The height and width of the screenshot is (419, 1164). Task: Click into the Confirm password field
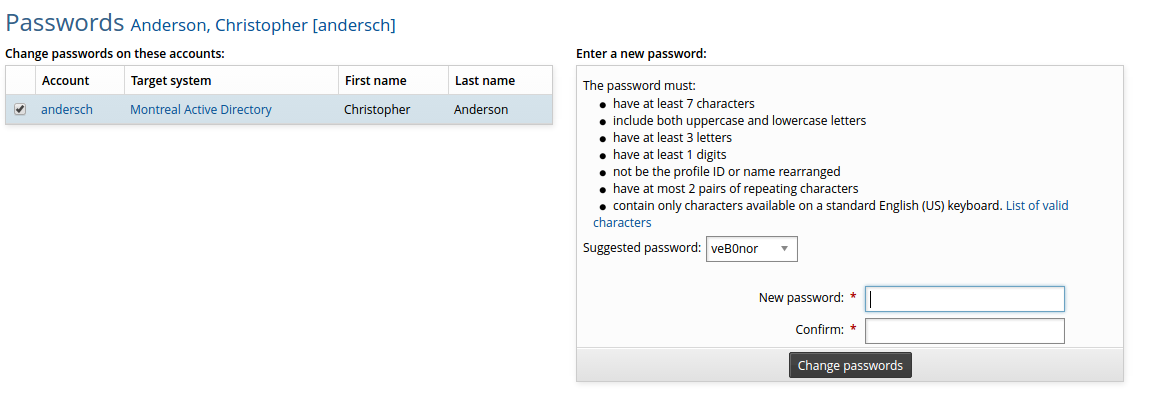(964, 331)
